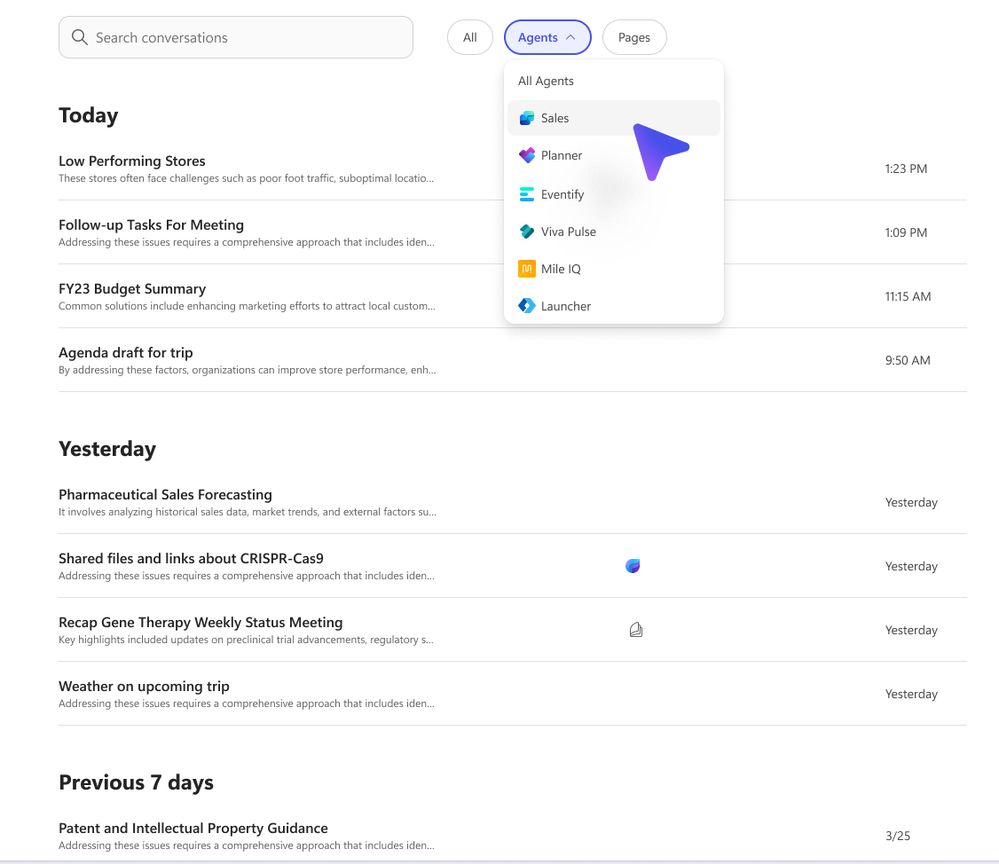999x864 pixels.
Task: Click the Launcher agent icon
Action: tap(527, 306)
